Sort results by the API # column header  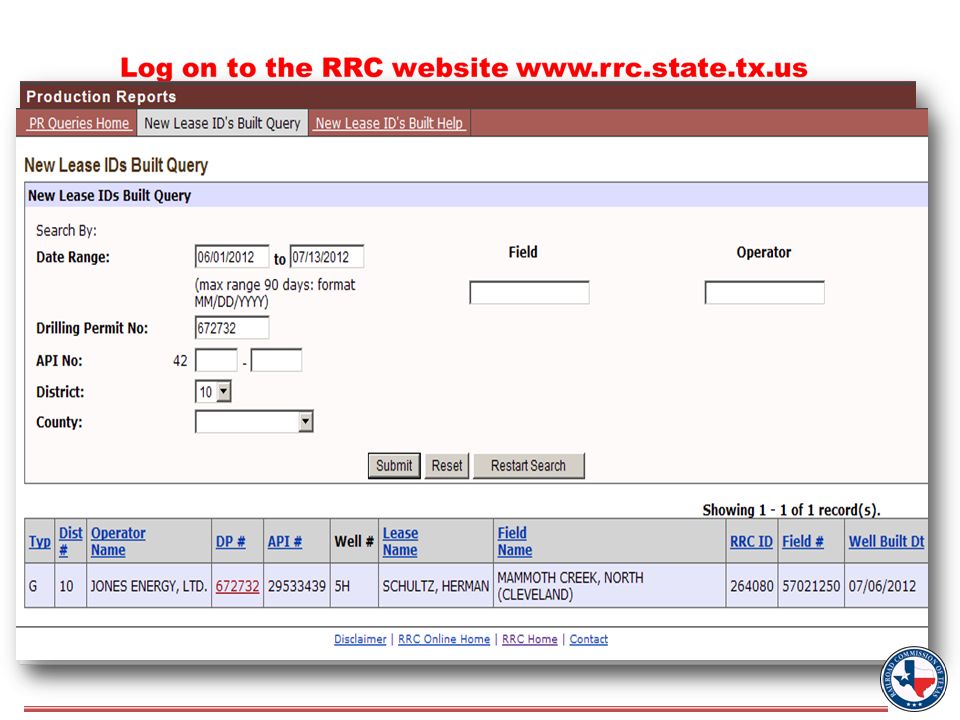pyautogui.click(x=285, y=541)
